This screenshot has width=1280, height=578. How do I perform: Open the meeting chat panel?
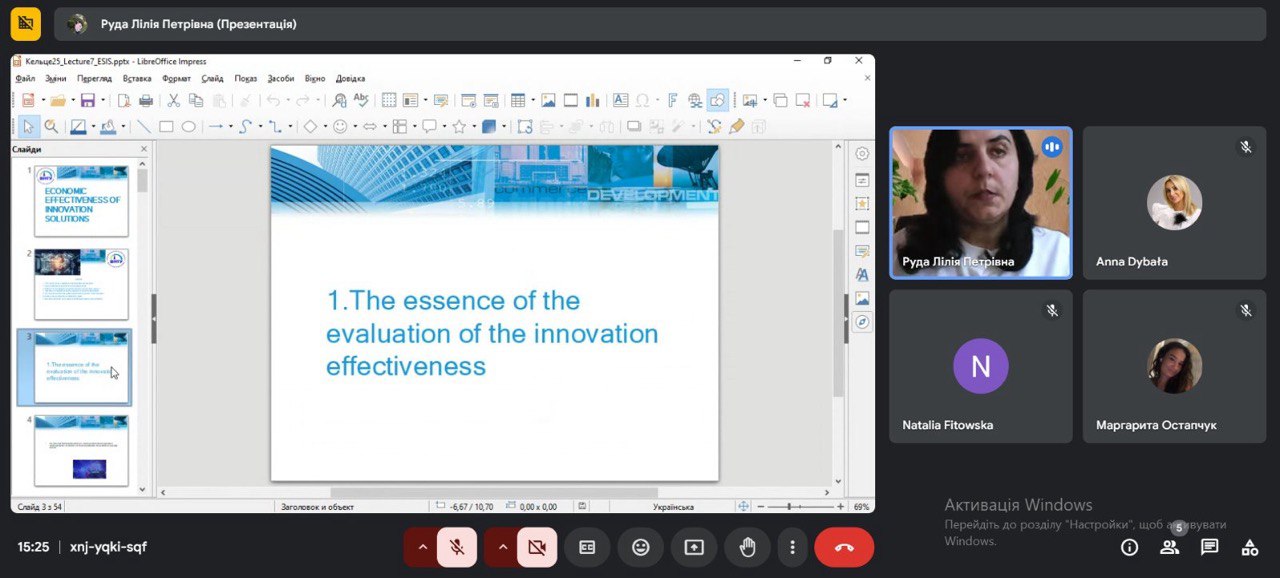coord(1209,547)
